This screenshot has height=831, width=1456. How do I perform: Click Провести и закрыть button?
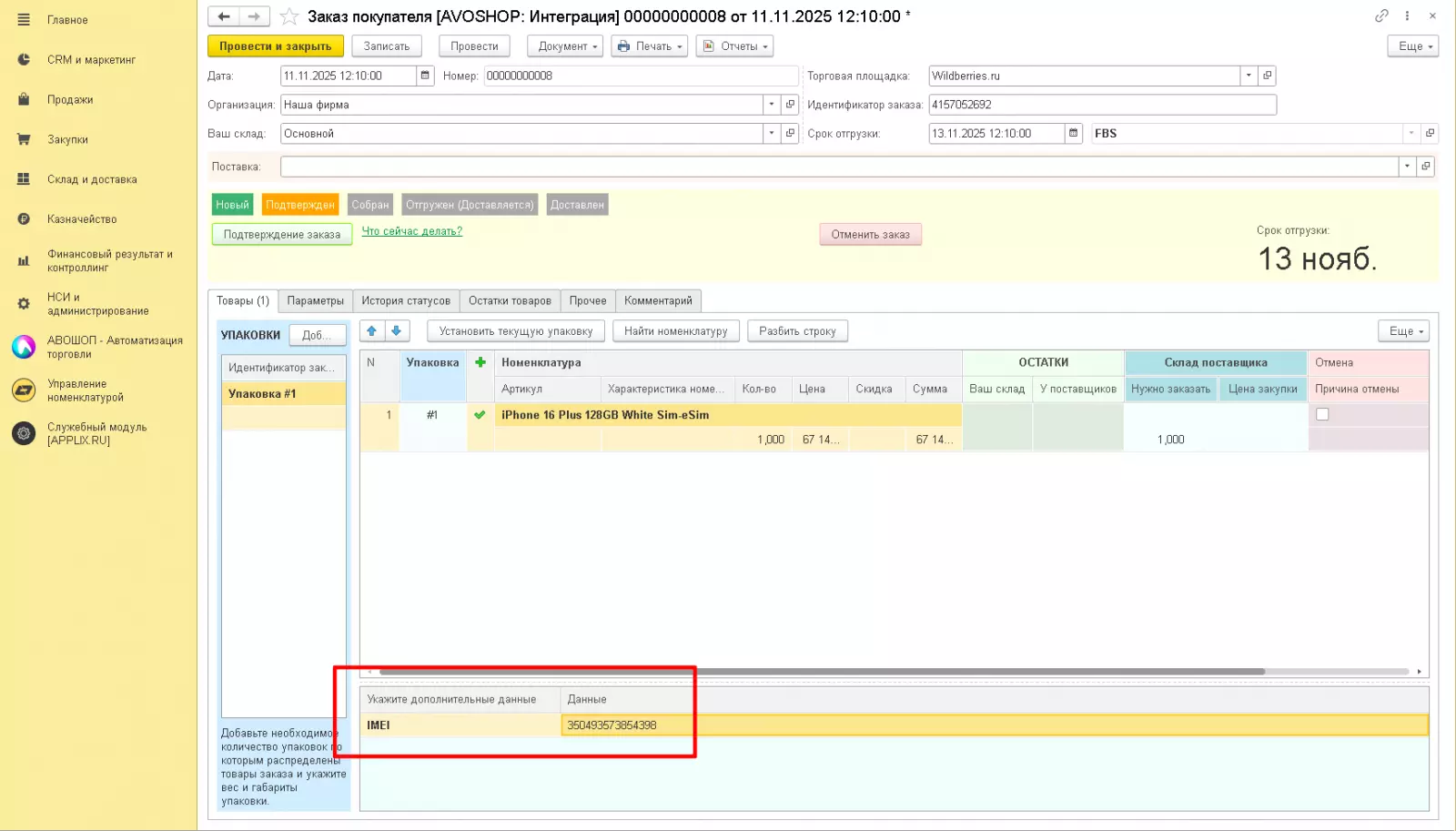(276, 46)
